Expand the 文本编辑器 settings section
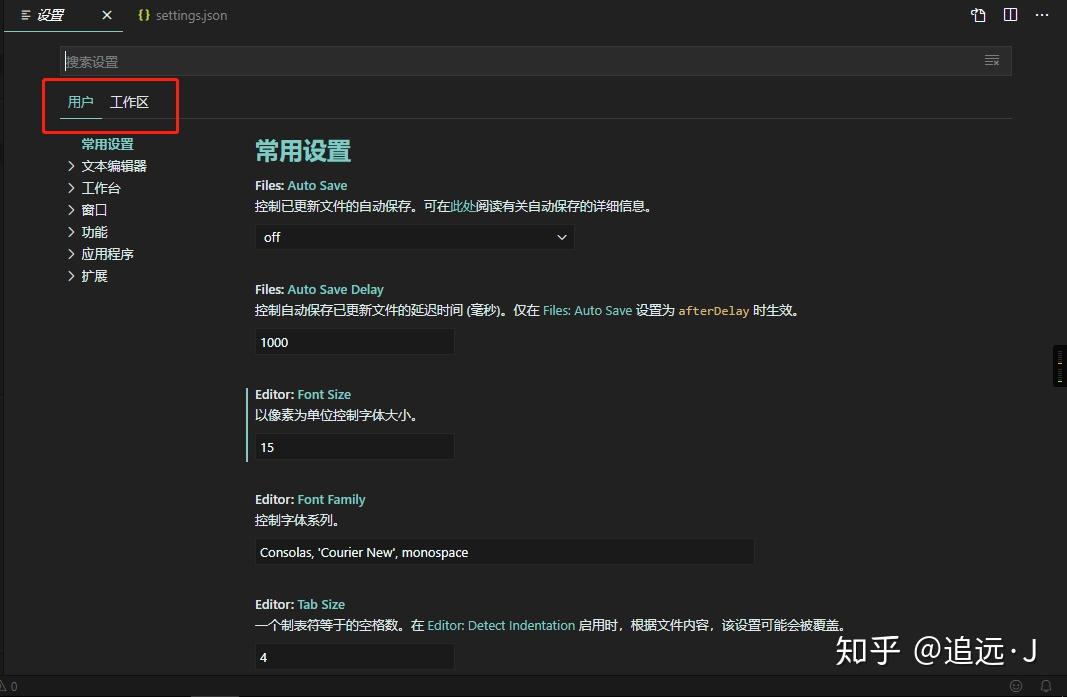The width and height of the screenshot is (1067, 697). click(117, 165)
